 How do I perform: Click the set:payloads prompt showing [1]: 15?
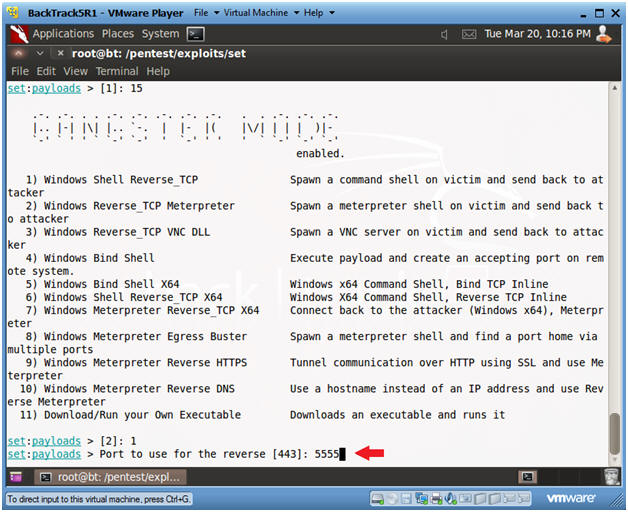(75, 88)
